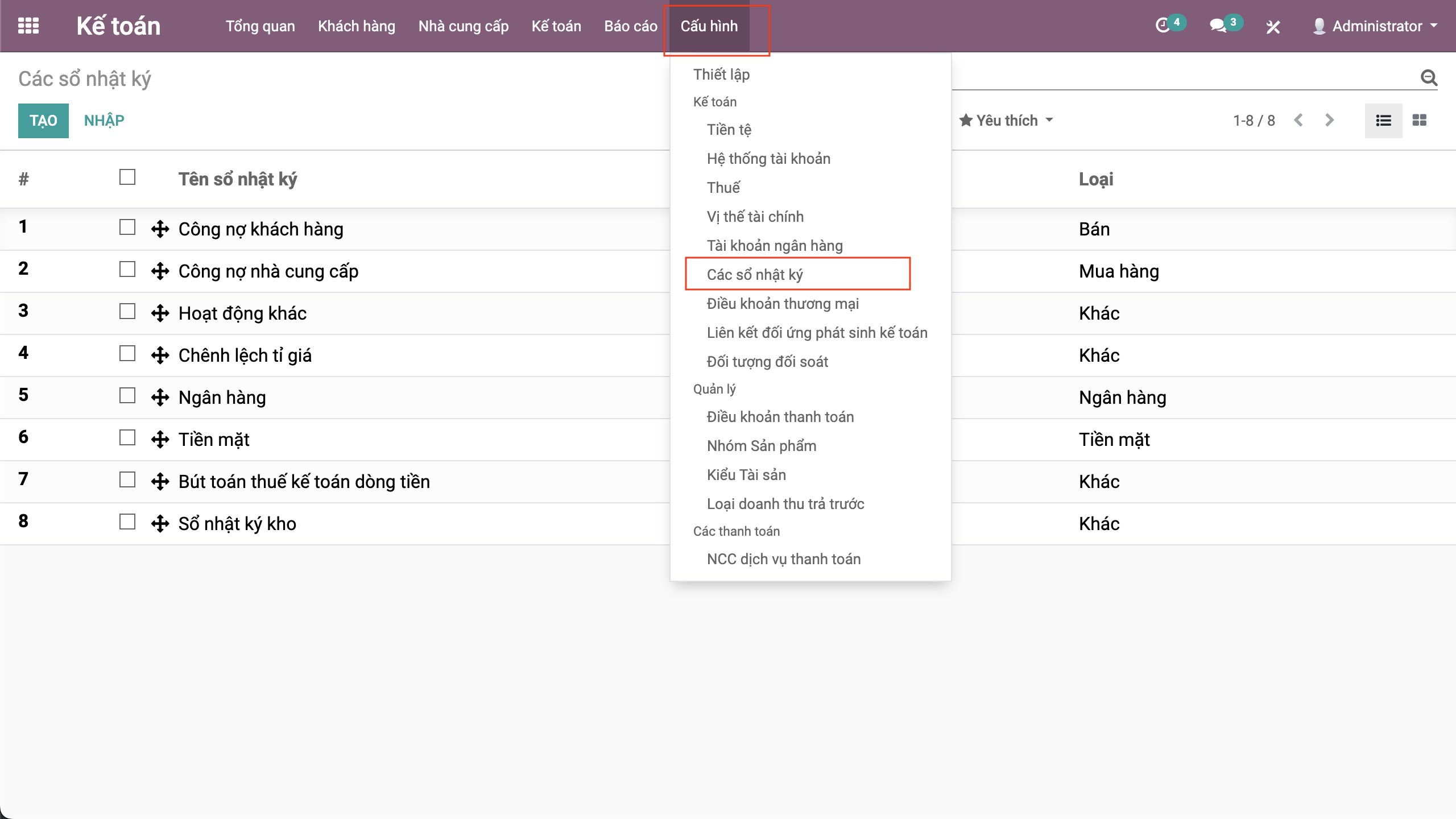
Task: Open the conversations chat icon
Action: pyautogui.click(x=1218, y=26)
